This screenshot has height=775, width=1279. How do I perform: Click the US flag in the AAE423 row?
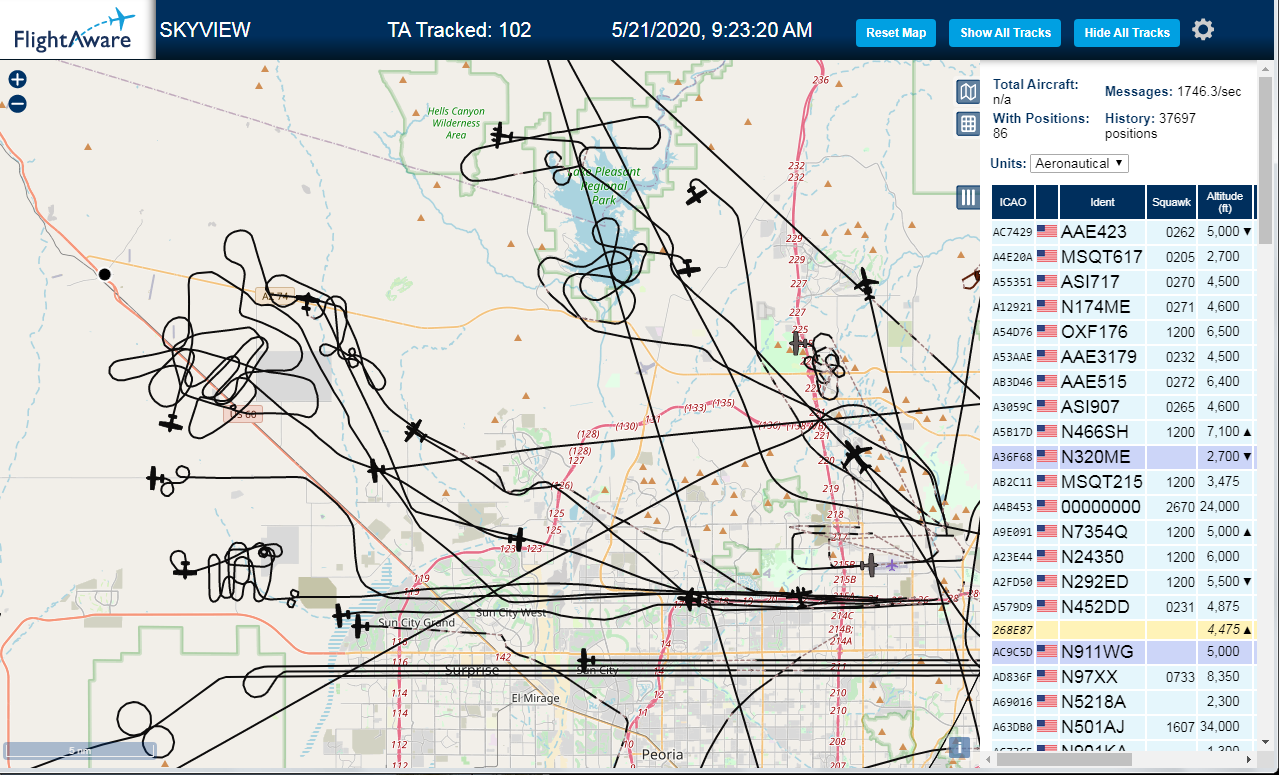coord(1047,231)
